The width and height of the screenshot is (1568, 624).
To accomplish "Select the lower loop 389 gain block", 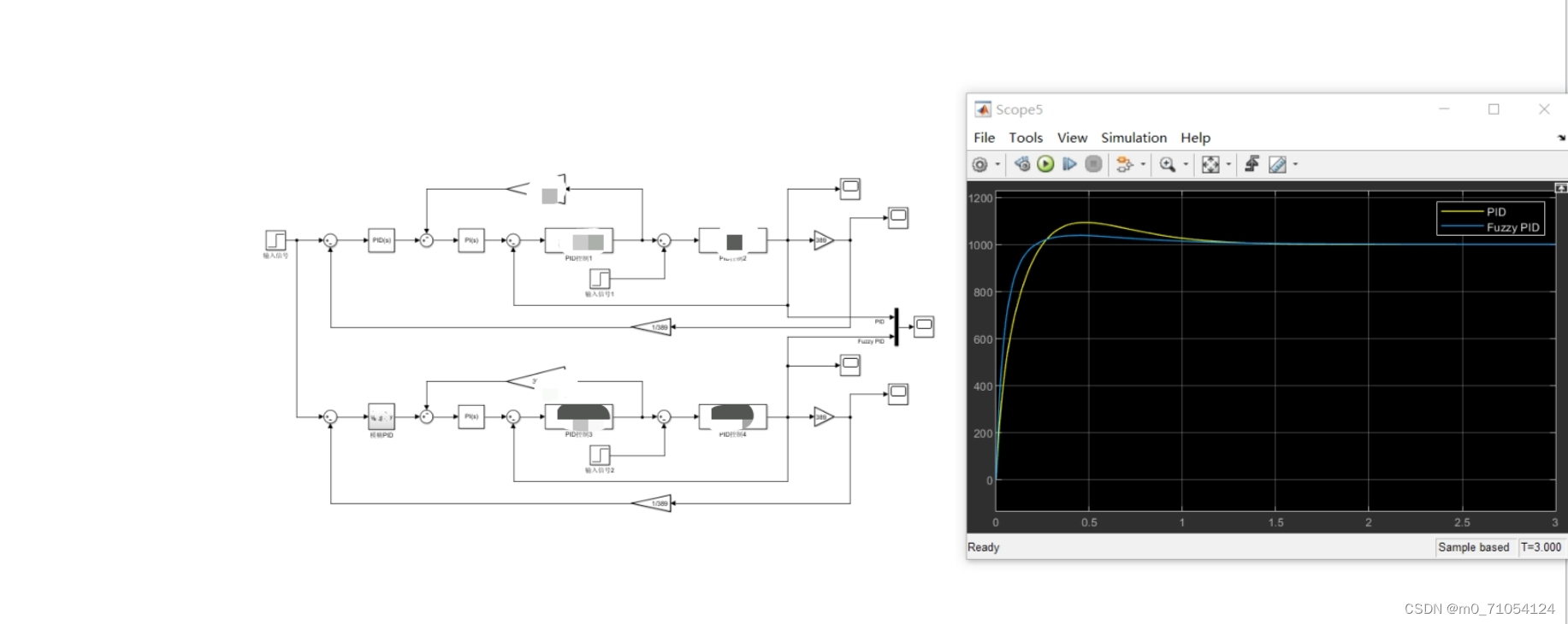I will click(823, 417).
